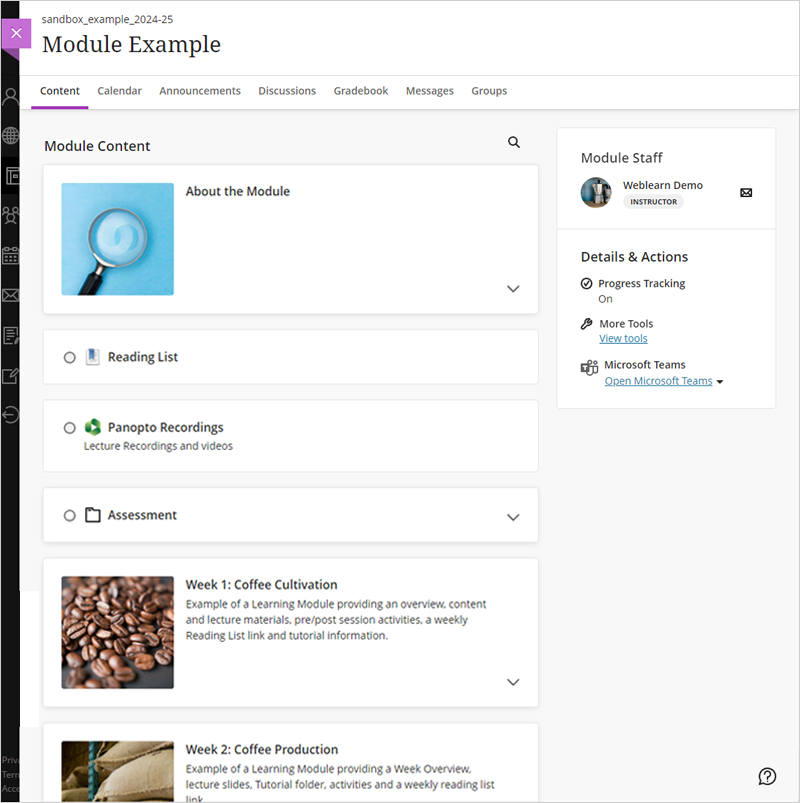
Task: Open calendar icon in left sidebar
Action: point(10,255)
